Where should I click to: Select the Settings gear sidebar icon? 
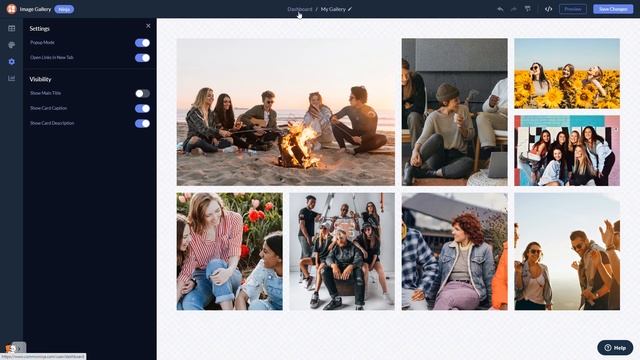11,62
